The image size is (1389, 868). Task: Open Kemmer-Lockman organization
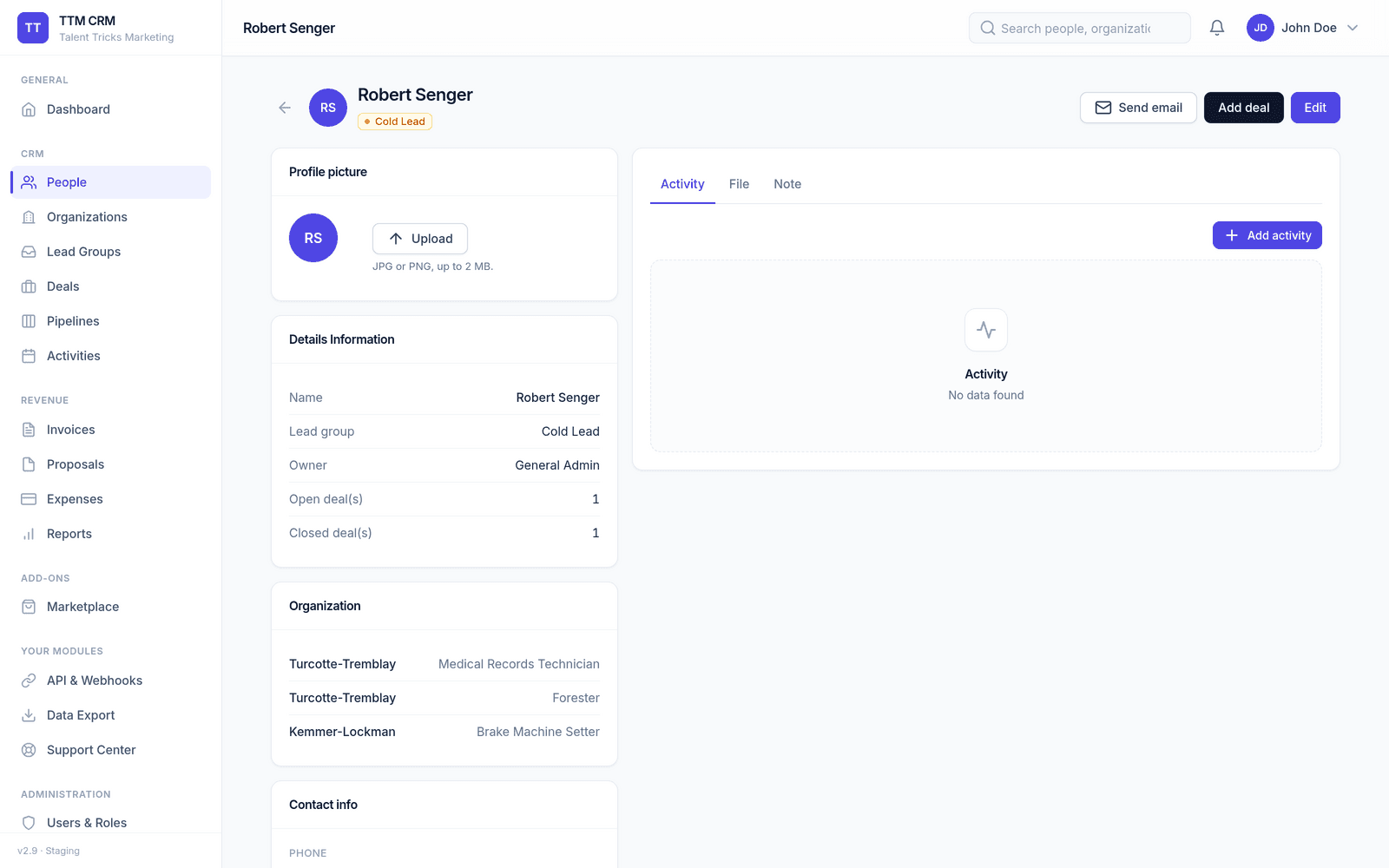point(342,732)
